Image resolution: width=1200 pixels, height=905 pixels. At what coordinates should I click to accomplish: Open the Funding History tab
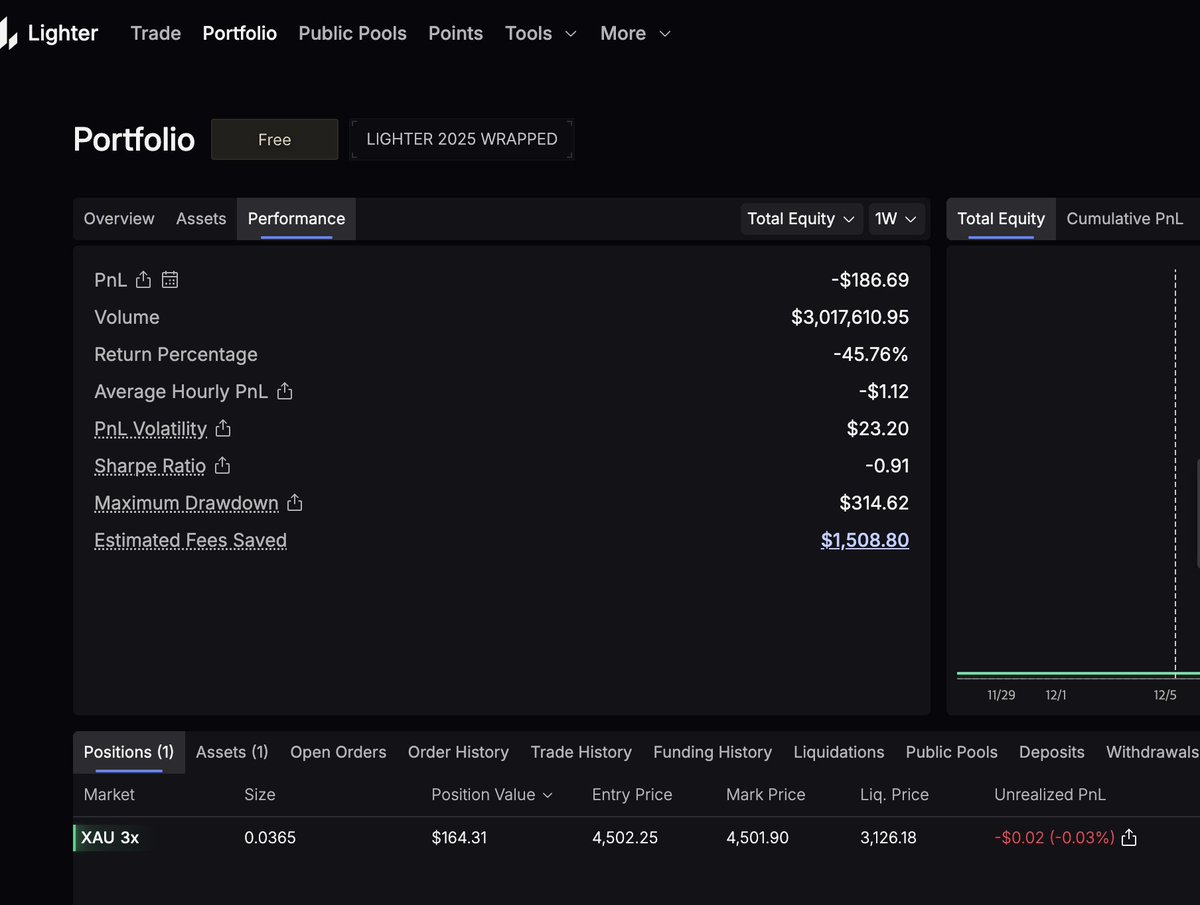pos(713,752)
